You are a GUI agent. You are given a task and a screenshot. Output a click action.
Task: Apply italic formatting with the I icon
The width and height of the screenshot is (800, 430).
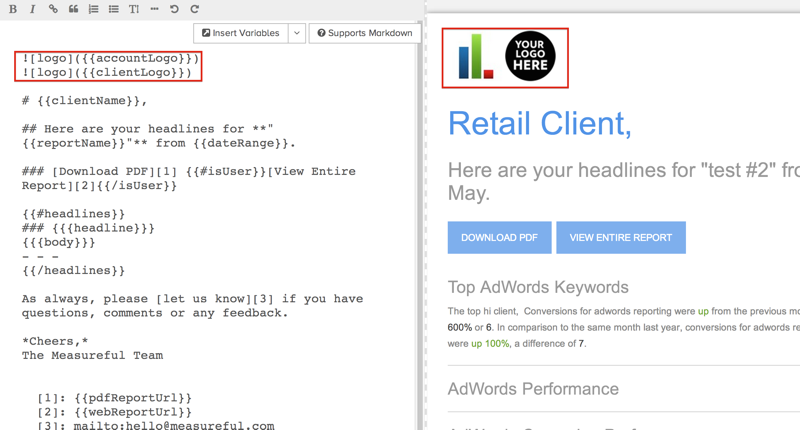(33, 9)
